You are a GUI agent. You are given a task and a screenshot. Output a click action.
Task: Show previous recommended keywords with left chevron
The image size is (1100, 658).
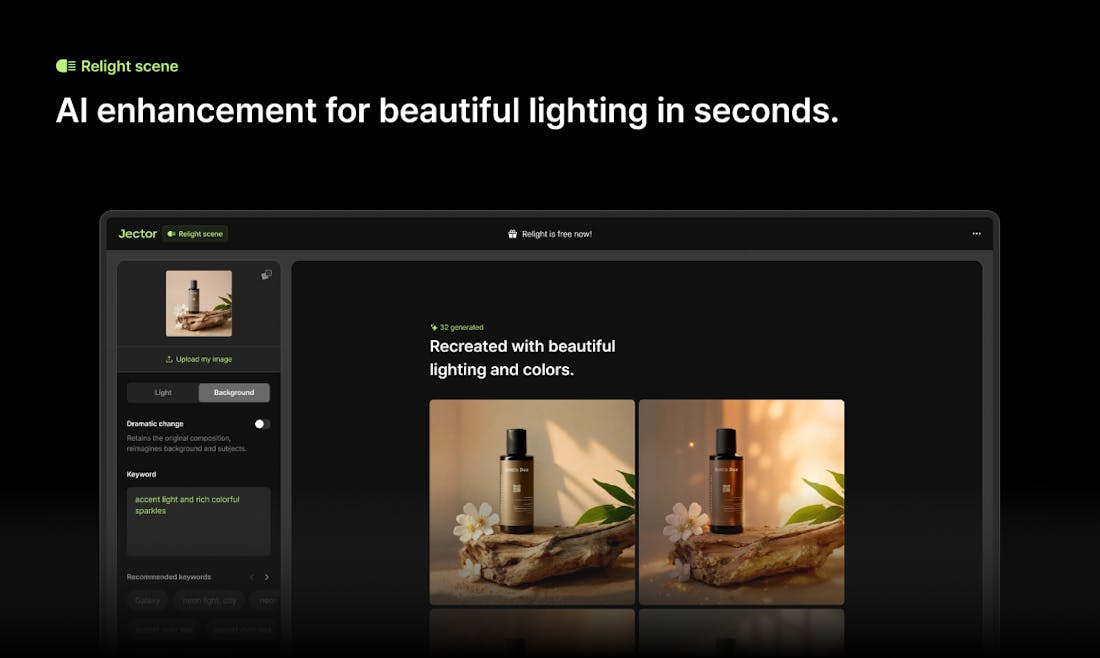point(252,577)
